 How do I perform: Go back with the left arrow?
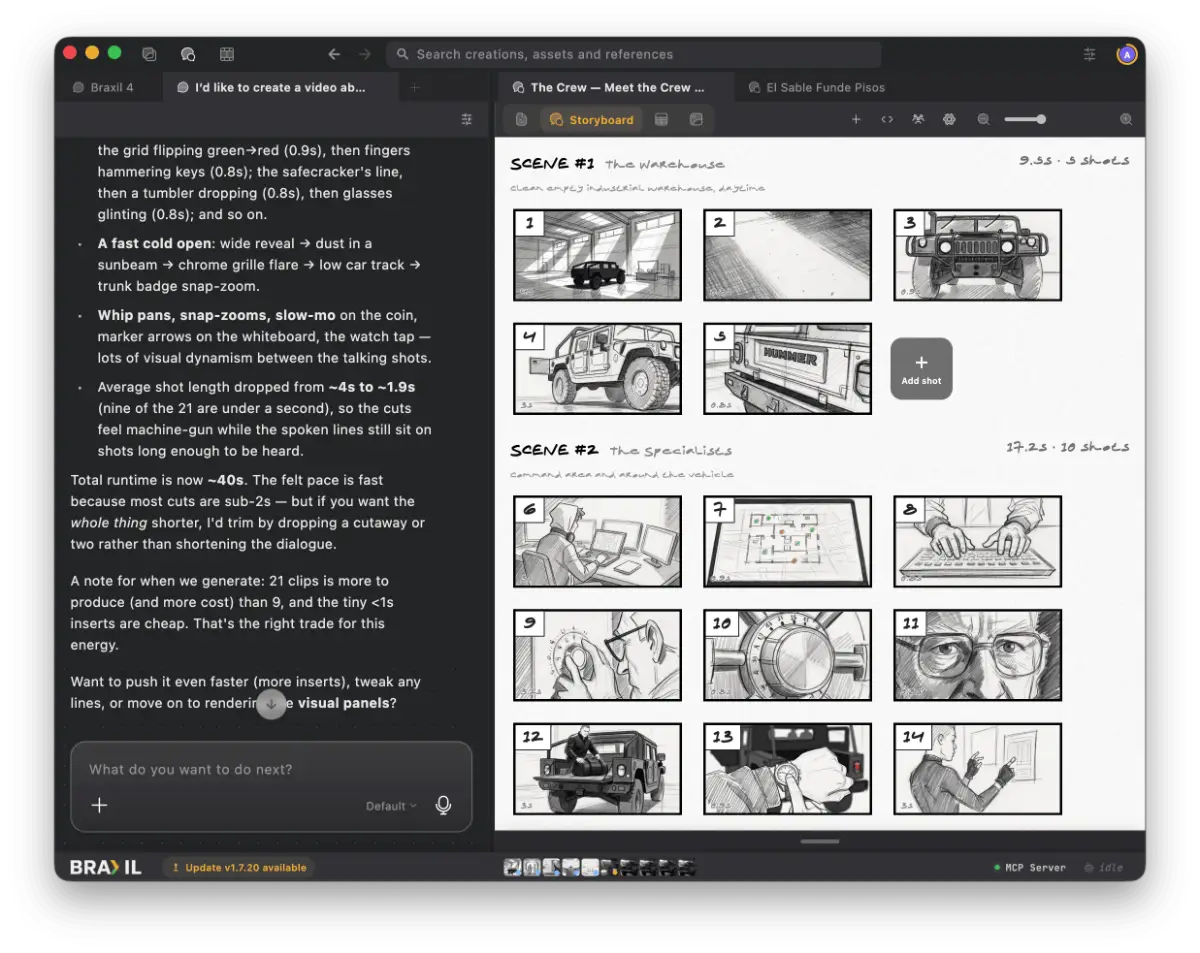[x=334, y=54]
